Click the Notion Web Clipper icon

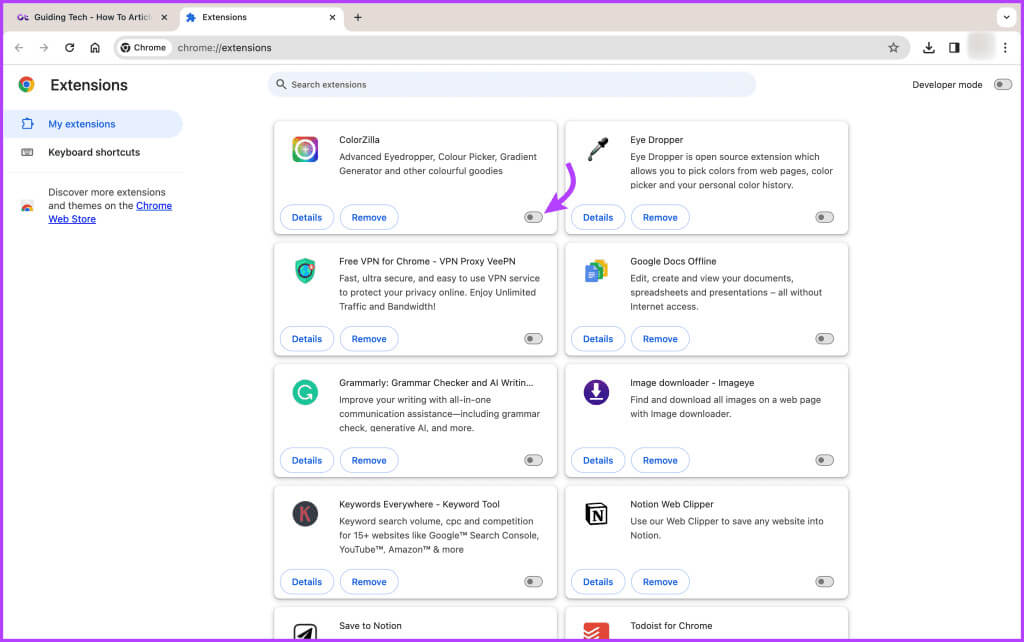[x=596, y=514]
